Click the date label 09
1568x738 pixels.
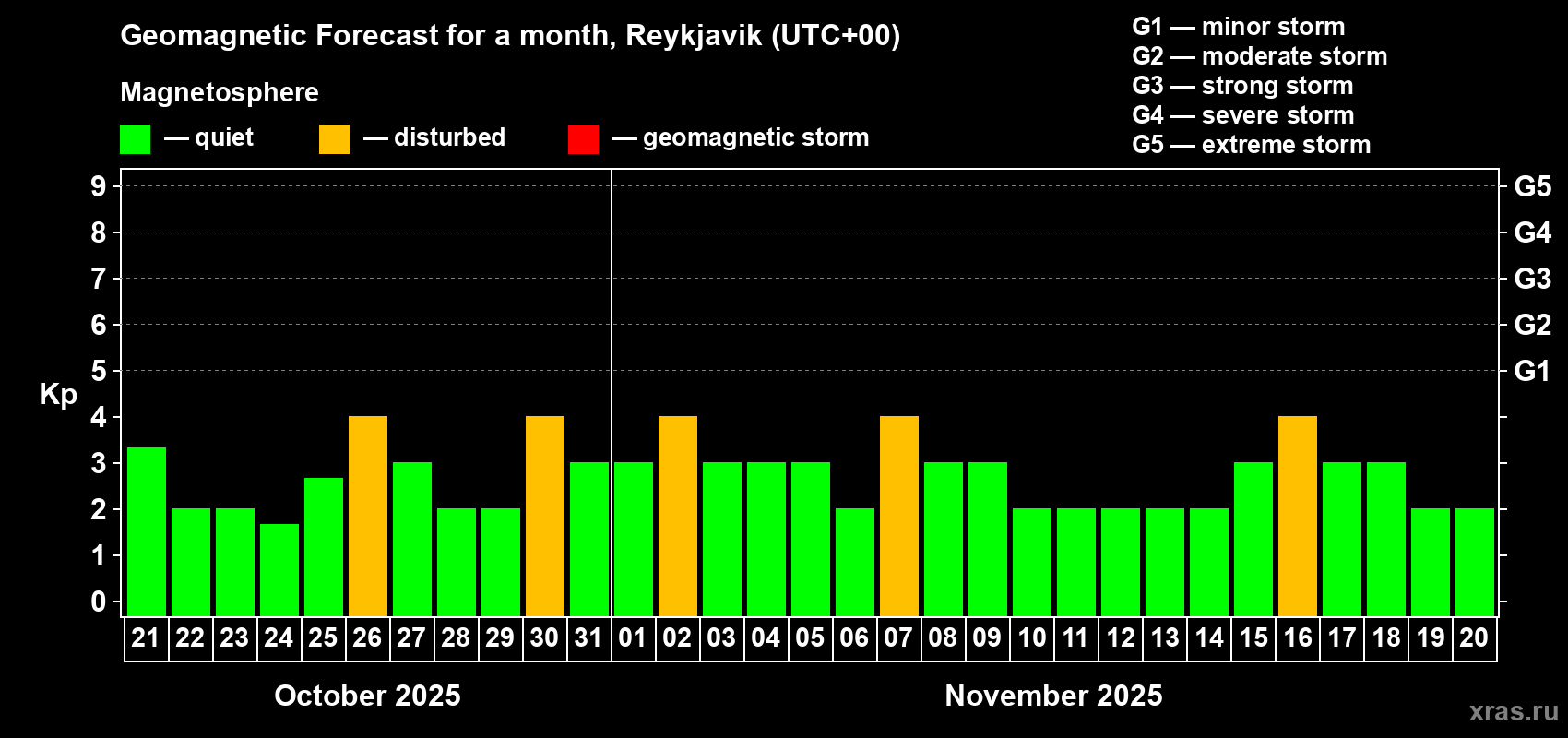987,637
